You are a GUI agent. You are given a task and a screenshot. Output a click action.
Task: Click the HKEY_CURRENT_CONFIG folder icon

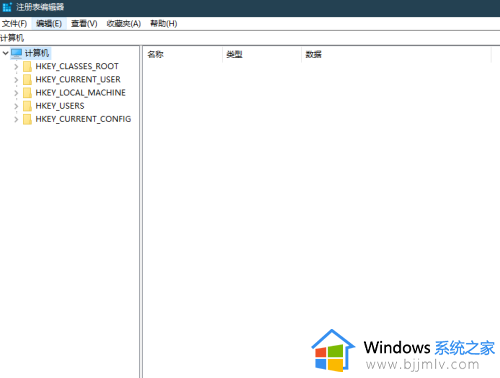click(x=27, y=119)
